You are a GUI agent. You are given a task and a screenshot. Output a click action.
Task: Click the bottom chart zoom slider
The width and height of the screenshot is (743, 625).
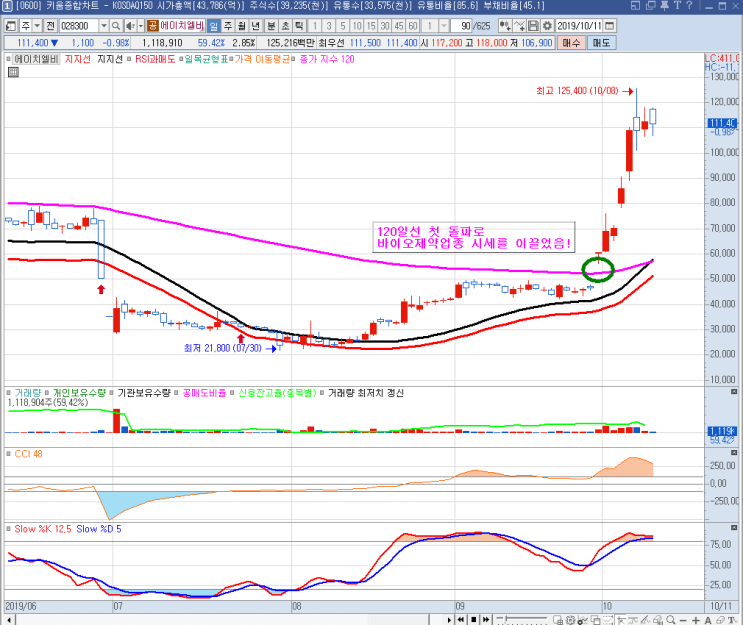521,619
